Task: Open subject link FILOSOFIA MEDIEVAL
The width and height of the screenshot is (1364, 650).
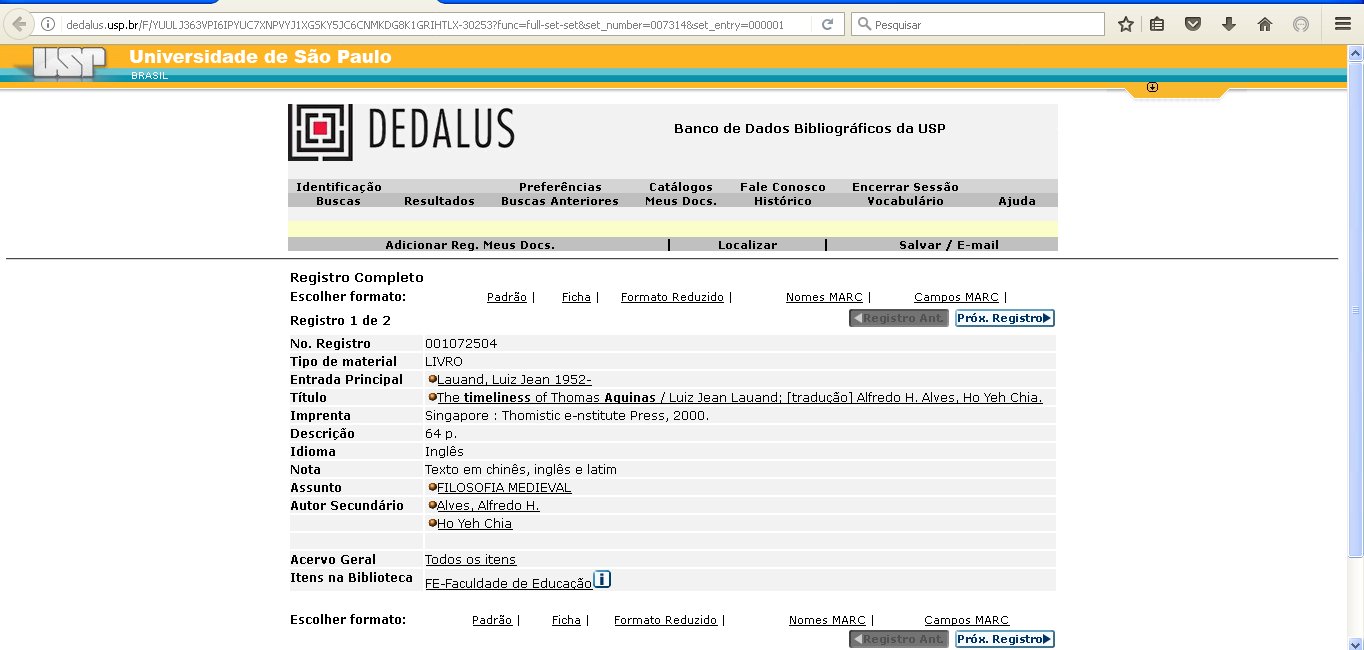Action: (504, 488)
